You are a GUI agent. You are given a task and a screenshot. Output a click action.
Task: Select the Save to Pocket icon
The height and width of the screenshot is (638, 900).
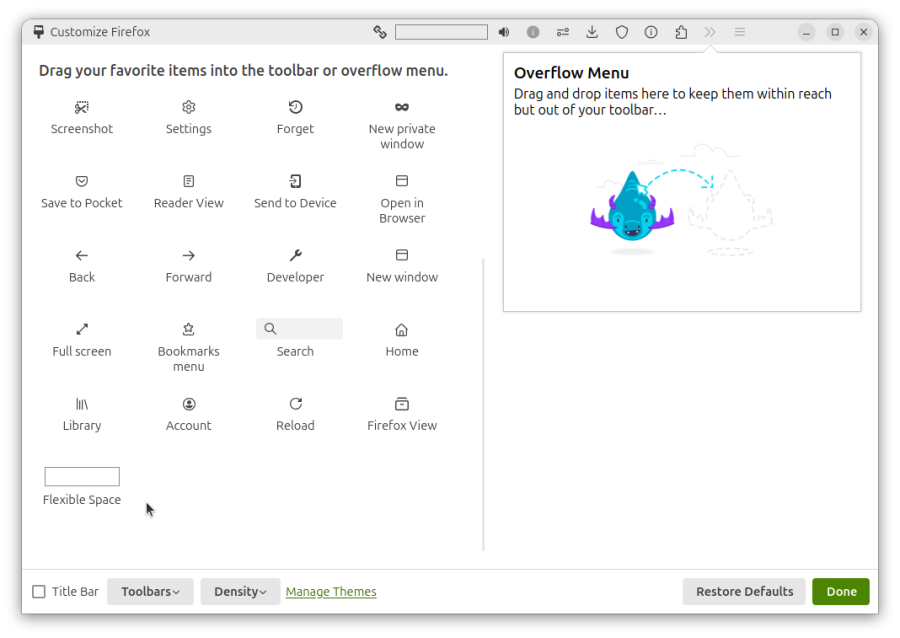coord(82,181)
